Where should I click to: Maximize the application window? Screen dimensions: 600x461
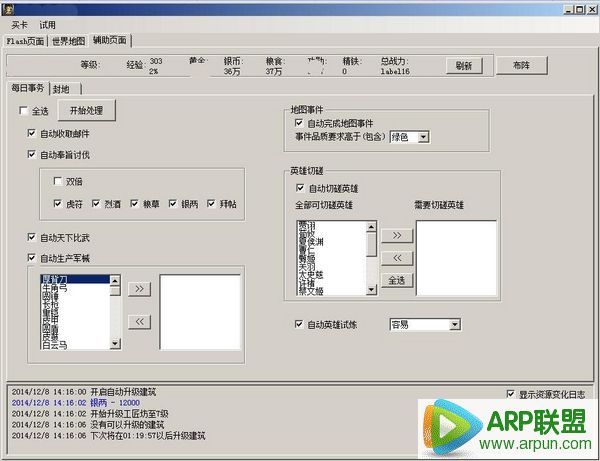[577, 8]
